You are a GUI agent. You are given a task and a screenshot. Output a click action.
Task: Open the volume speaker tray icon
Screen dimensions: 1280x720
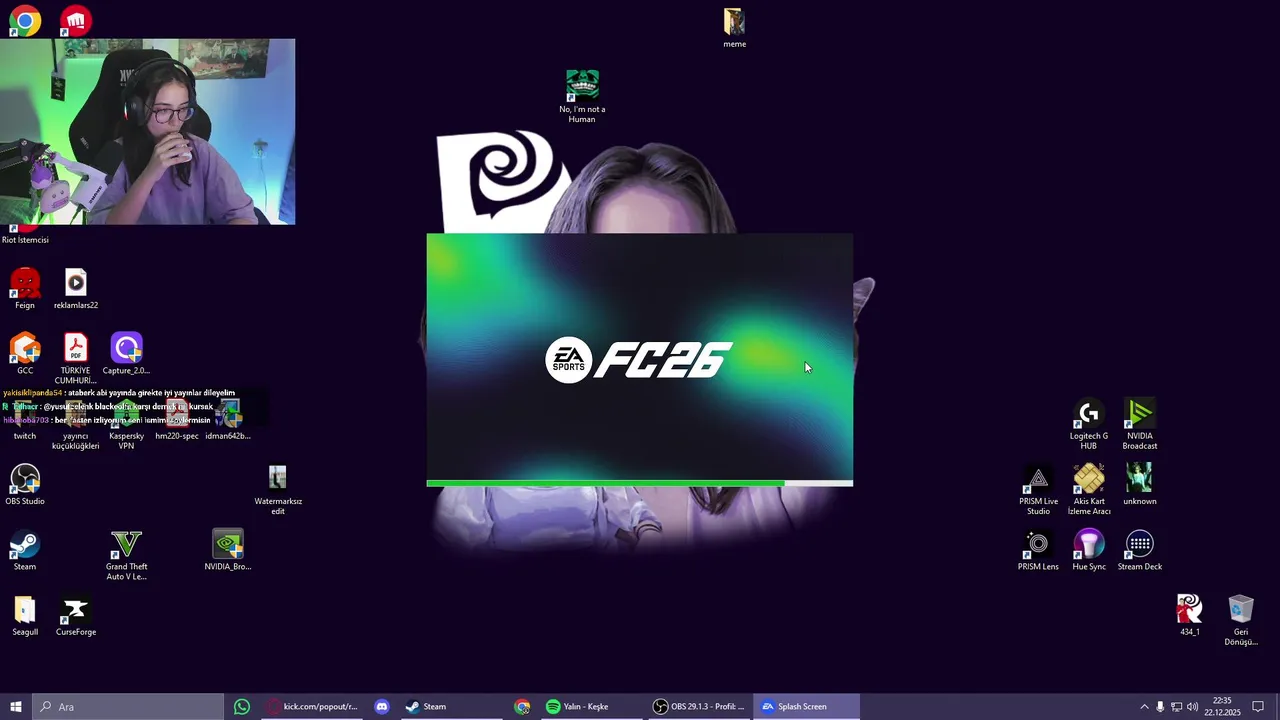tap(1192, 707)
